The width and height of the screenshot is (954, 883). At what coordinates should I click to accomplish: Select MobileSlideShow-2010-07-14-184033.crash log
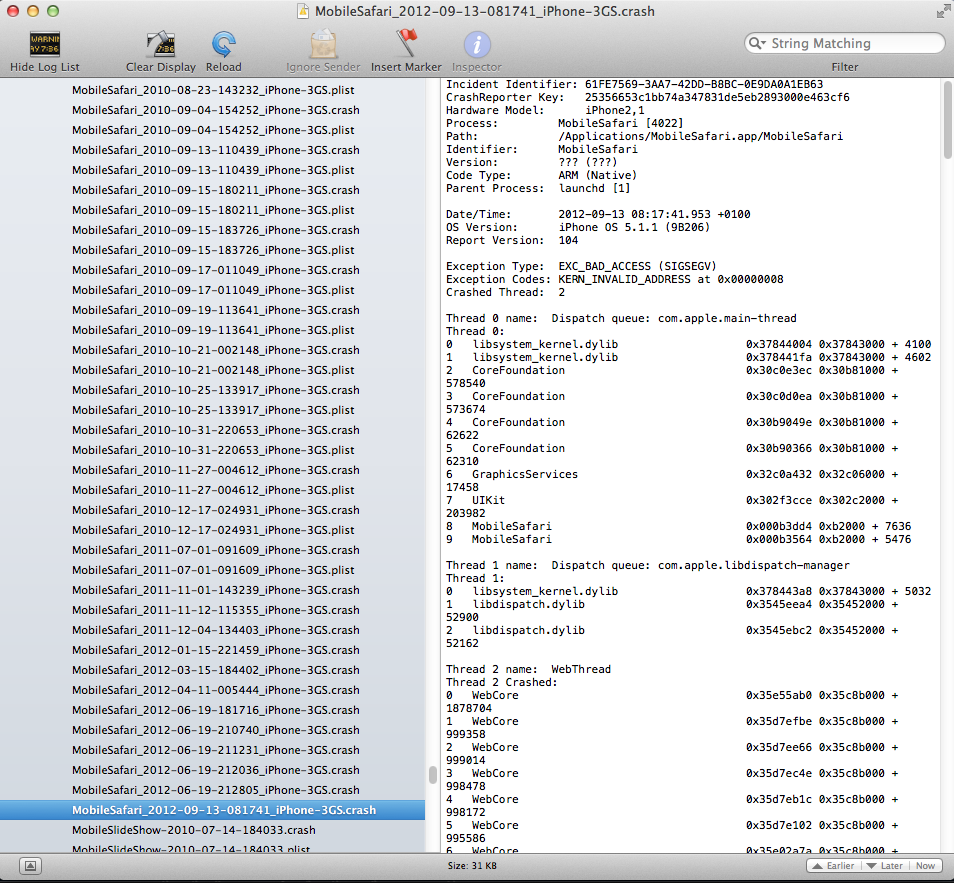point(193,830)
